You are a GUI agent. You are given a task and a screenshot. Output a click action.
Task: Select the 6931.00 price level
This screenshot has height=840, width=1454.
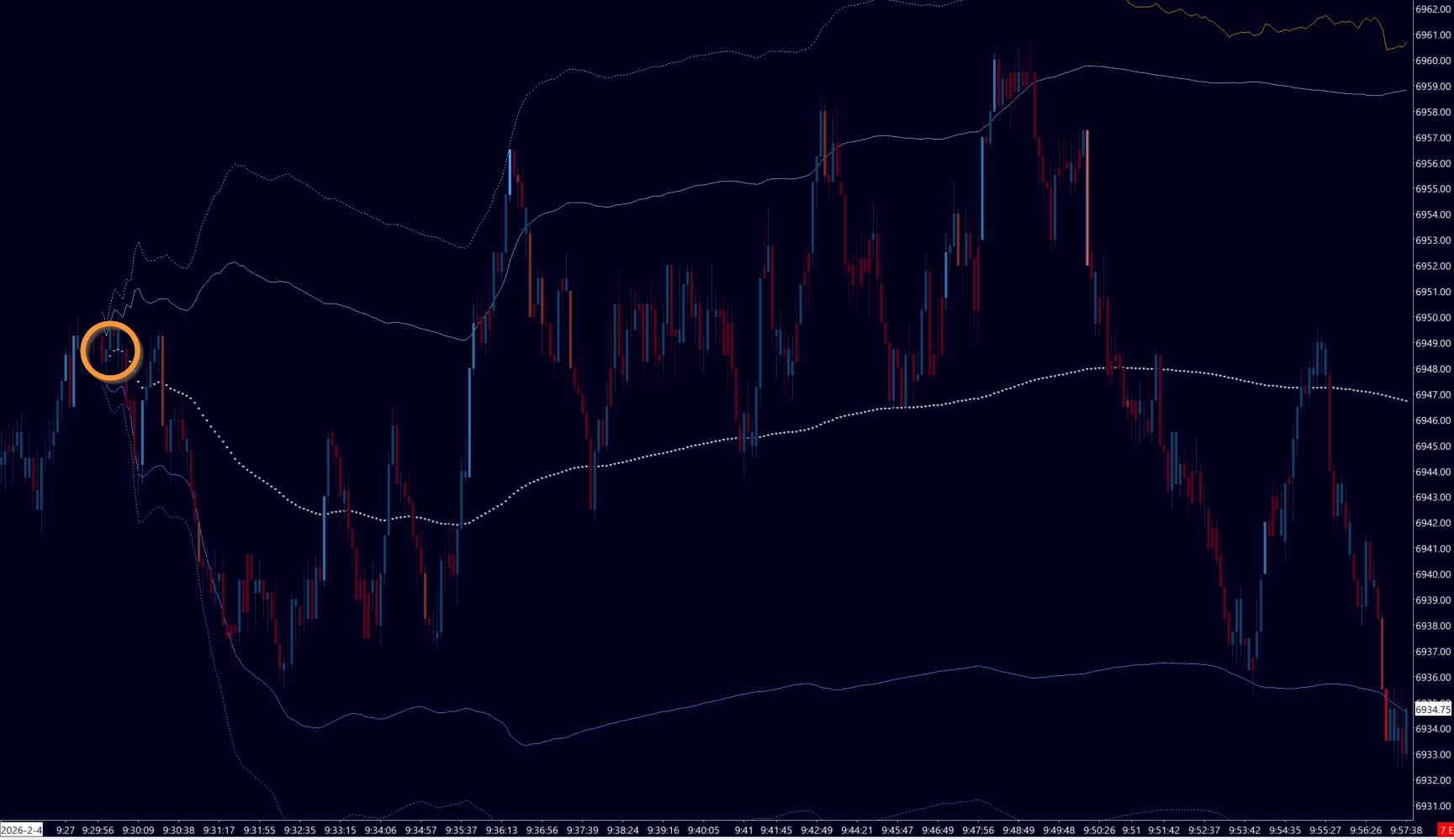tap(1433, 806)
